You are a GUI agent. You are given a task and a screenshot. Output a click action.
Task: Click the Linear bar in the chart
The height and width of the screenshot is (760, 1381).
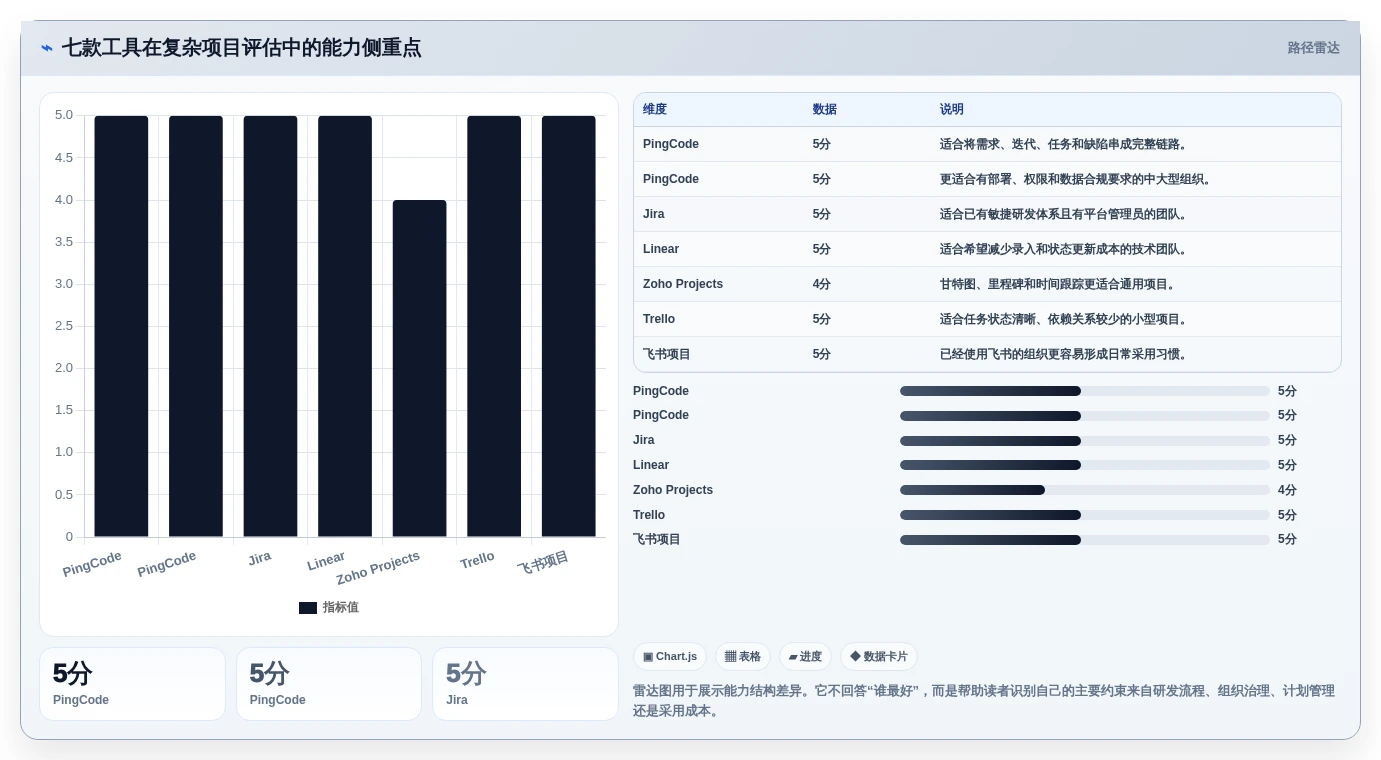pos(345,326)
